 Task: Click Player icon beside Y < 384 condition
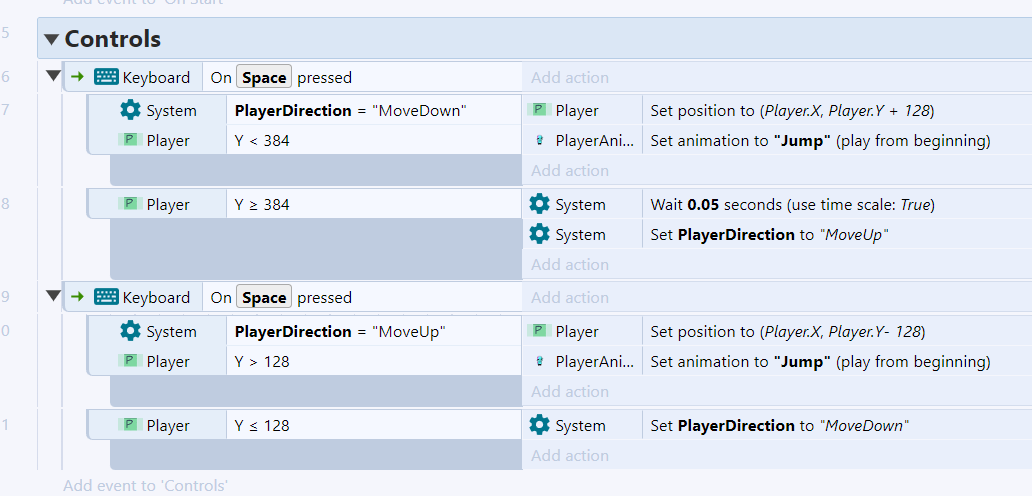(x=130, y=140)
